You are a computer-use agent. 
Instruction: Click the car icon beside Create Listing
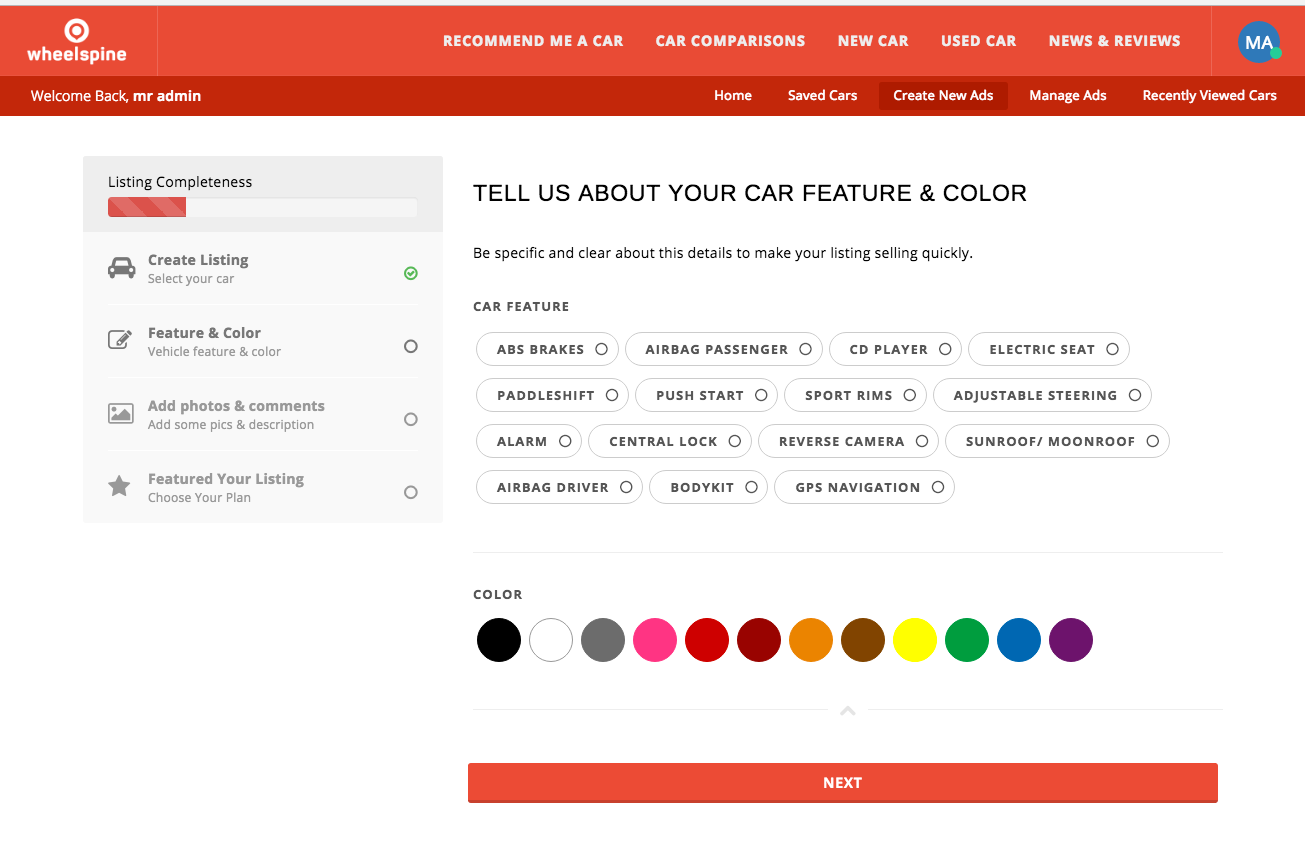point(121,268)
